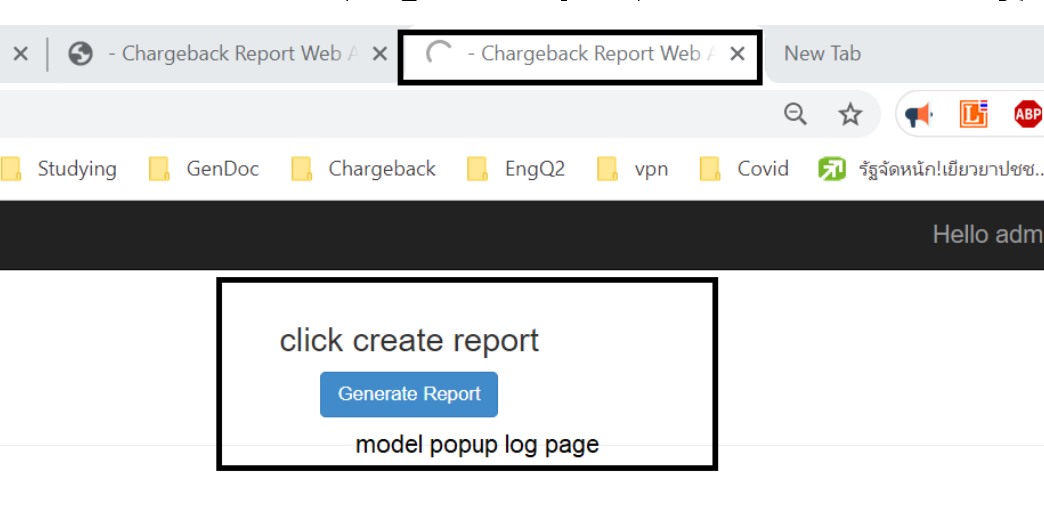The image size is (1044, 529).
Task: Open the EngQ2 bookmarks folder
Action: pos(516,169)
